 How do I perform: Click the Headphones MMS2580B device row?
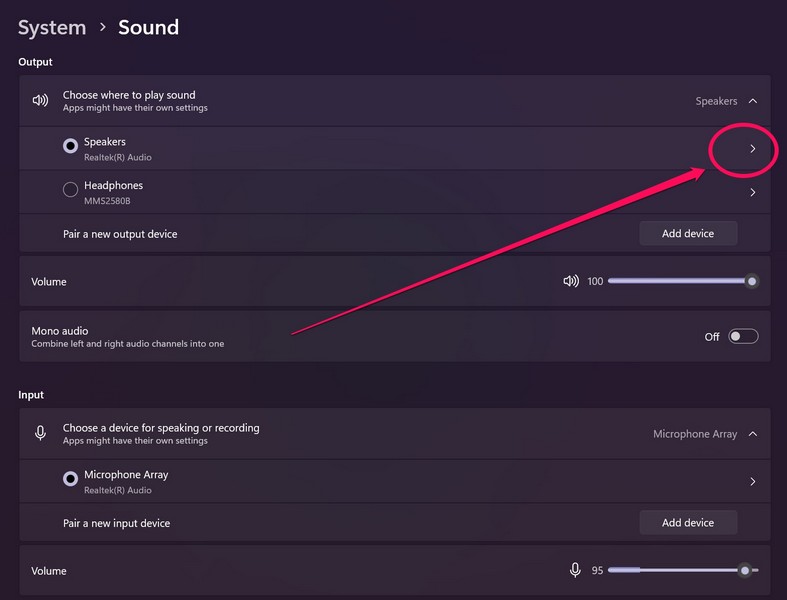tap(300, 192)
